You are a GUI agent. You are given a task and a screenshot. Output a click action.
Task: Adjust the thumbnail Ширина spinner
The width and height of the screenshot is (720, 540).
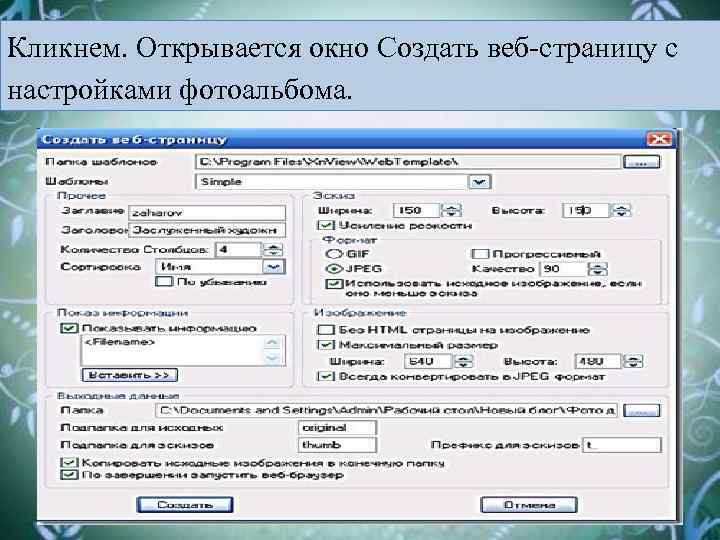tap(451, 210)
